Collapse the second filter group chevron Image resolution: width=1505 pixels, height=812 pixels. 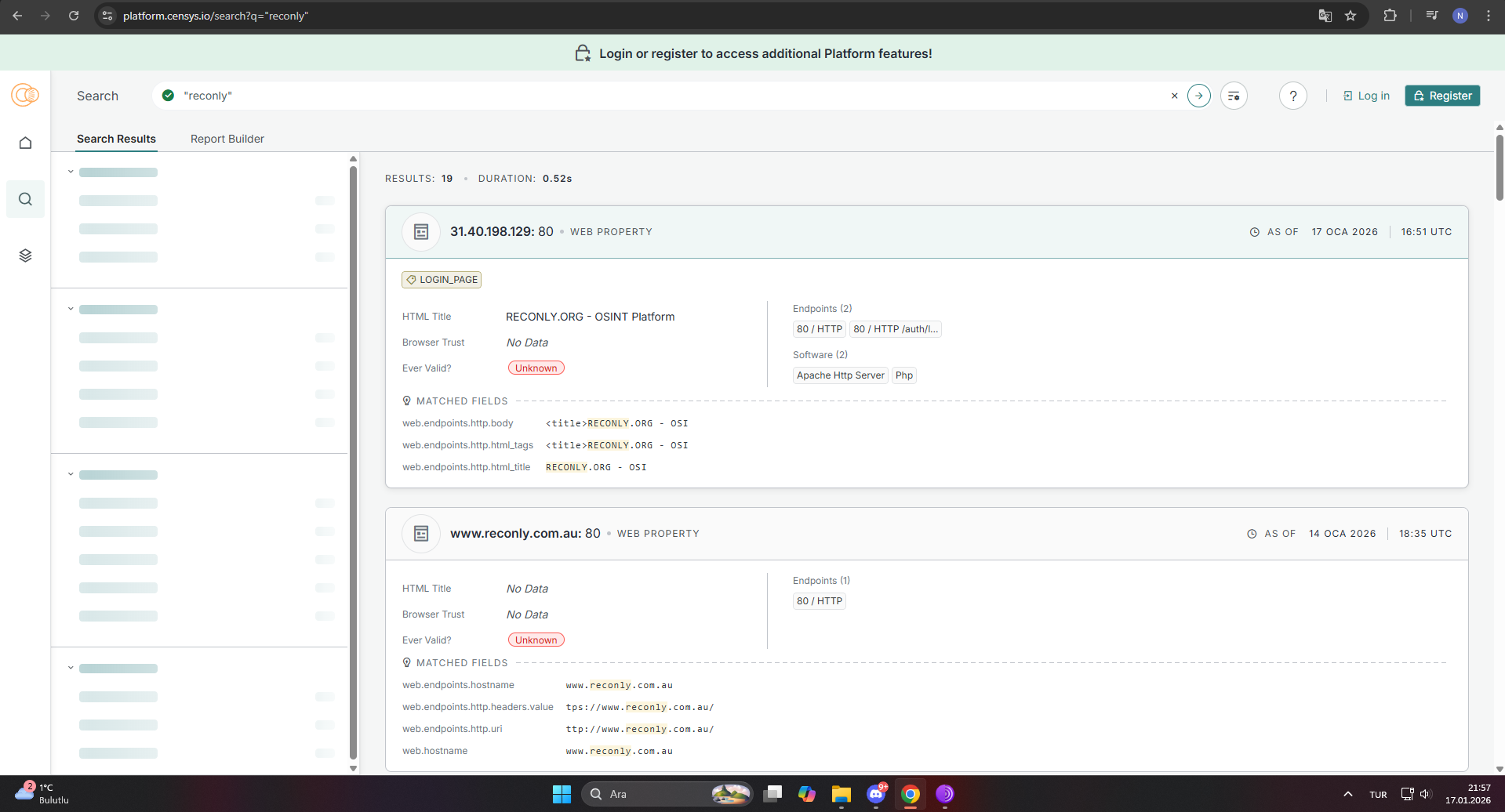[71, 309]
